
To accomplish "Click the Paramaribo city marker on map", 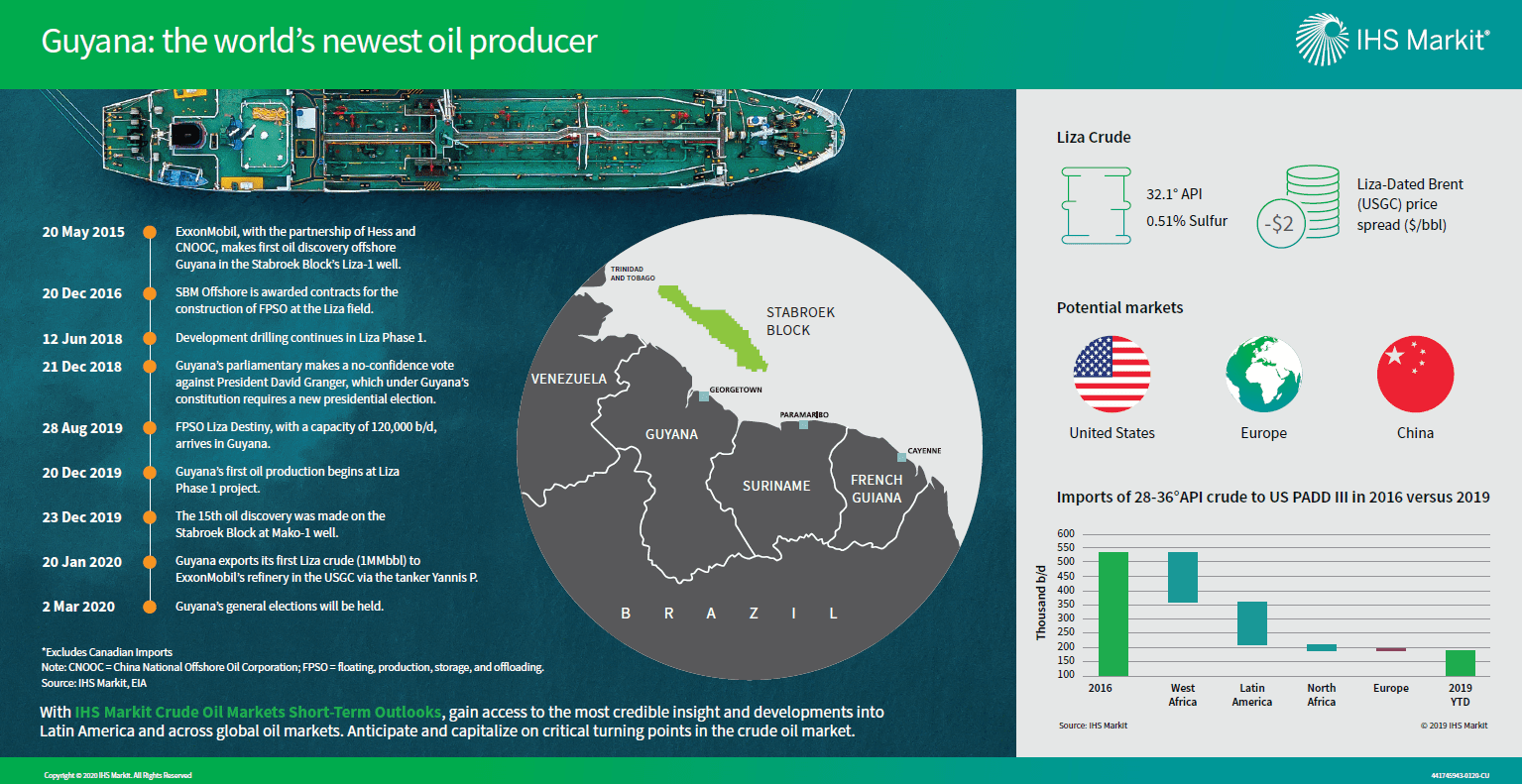I will (x=803, y=425).
